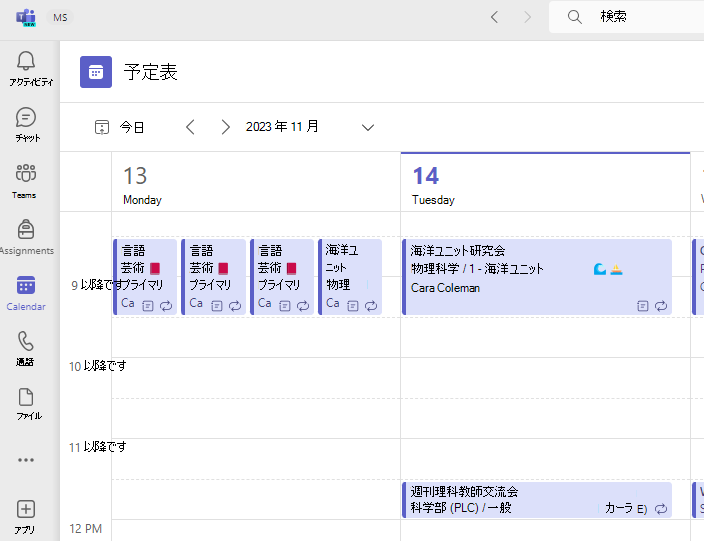
Task: Click the search magnifier icon
Action: pyautogui.click(x=574, y=17)
